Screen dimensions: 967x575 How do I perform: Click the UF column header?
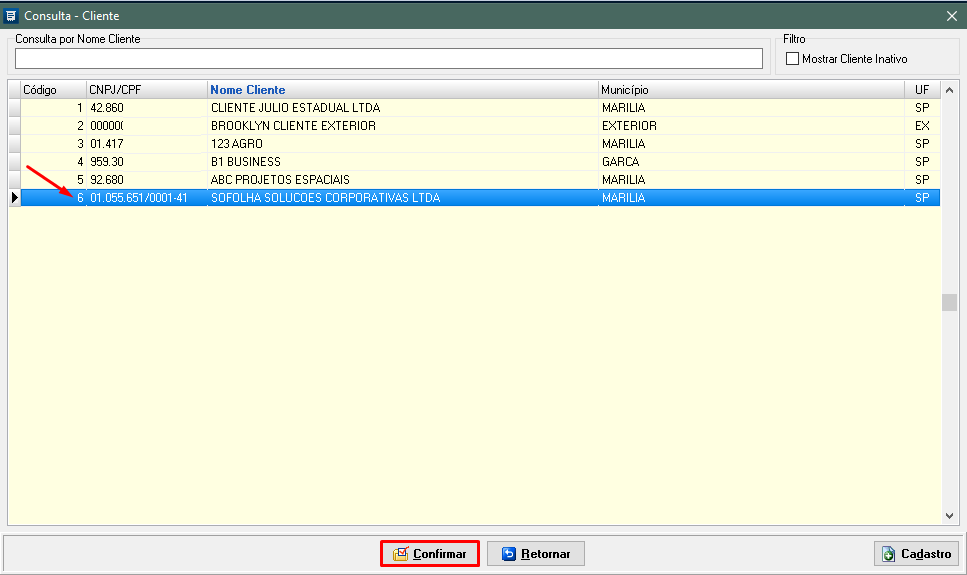click(921, 90)
